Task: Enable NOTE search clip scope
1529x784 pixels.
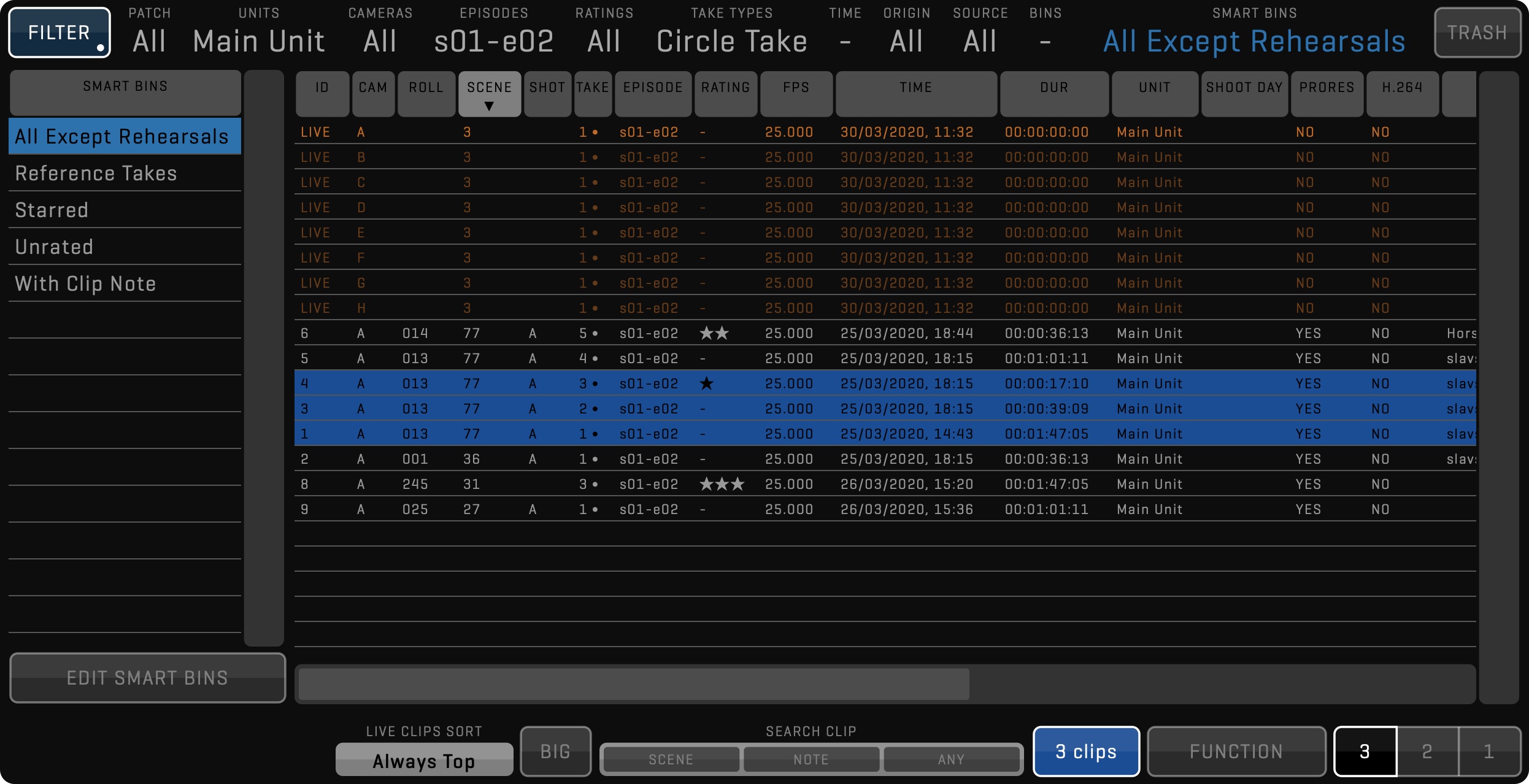Action: tap(811, 759)
